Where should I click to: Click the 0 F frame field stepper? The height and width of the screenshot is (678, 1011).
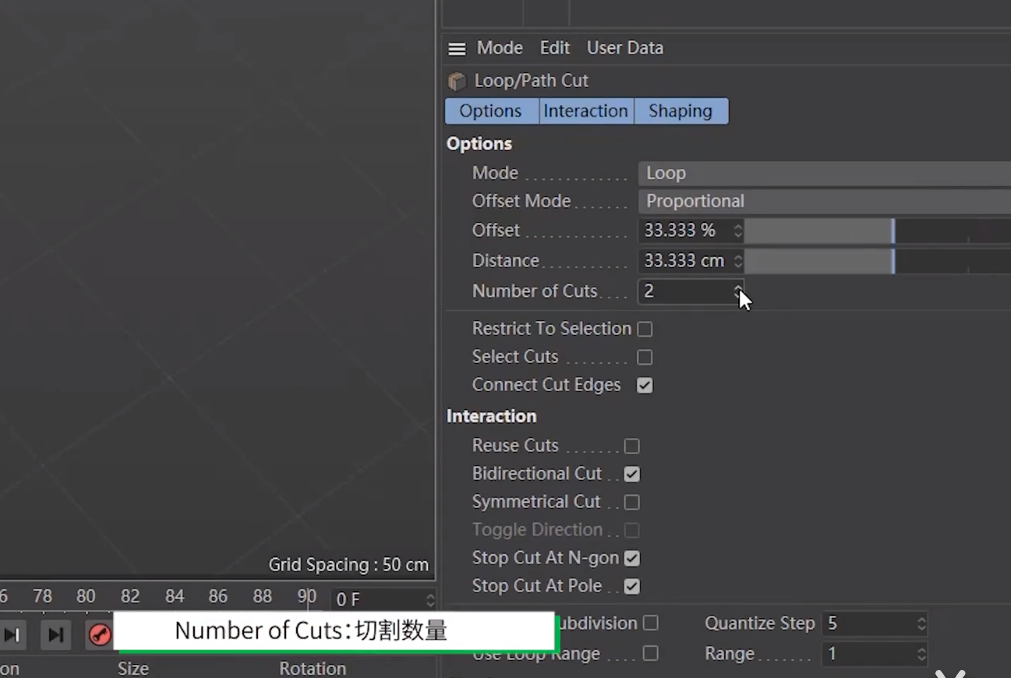(x=430, y=600)
